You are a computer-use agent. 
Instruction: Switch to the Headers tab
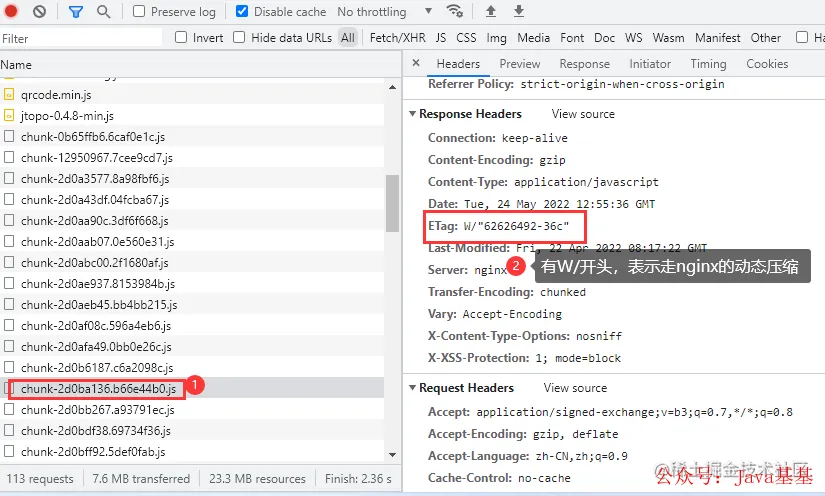point(458,64)
